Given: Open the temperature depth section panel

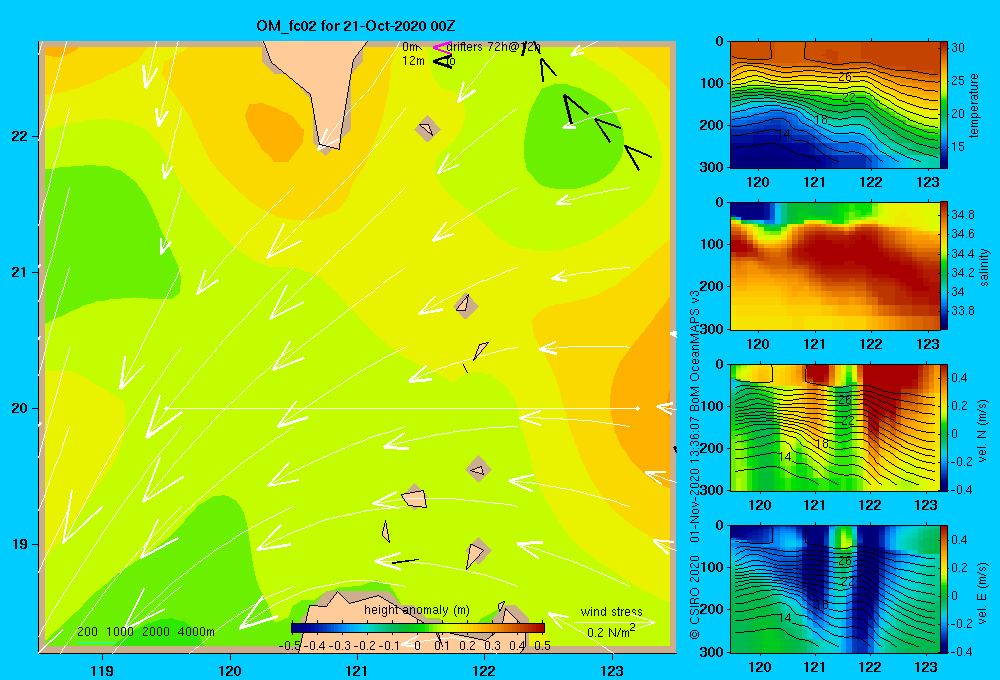Looking at the screenshot, I should (834, 105).
